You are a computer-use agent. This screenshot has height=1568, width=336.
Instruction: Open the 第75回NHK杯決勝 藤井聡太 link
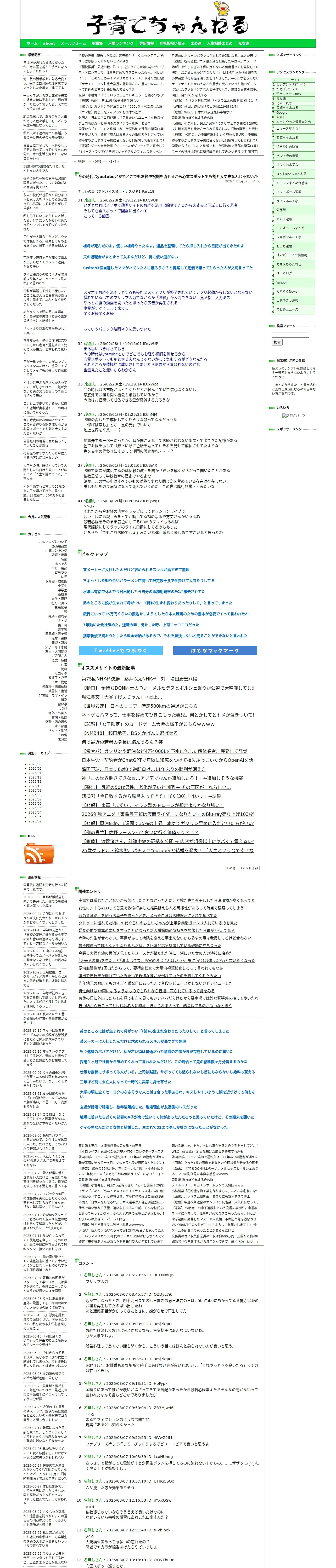[x=140, y=679]
